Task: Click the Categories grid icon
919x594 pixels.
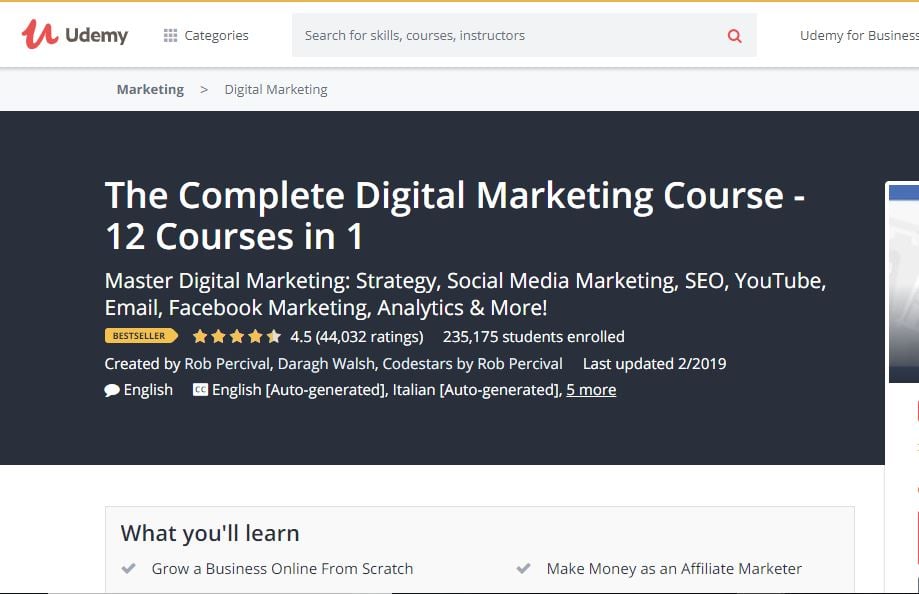Action: pyautogui.click(x=168, y=34)
